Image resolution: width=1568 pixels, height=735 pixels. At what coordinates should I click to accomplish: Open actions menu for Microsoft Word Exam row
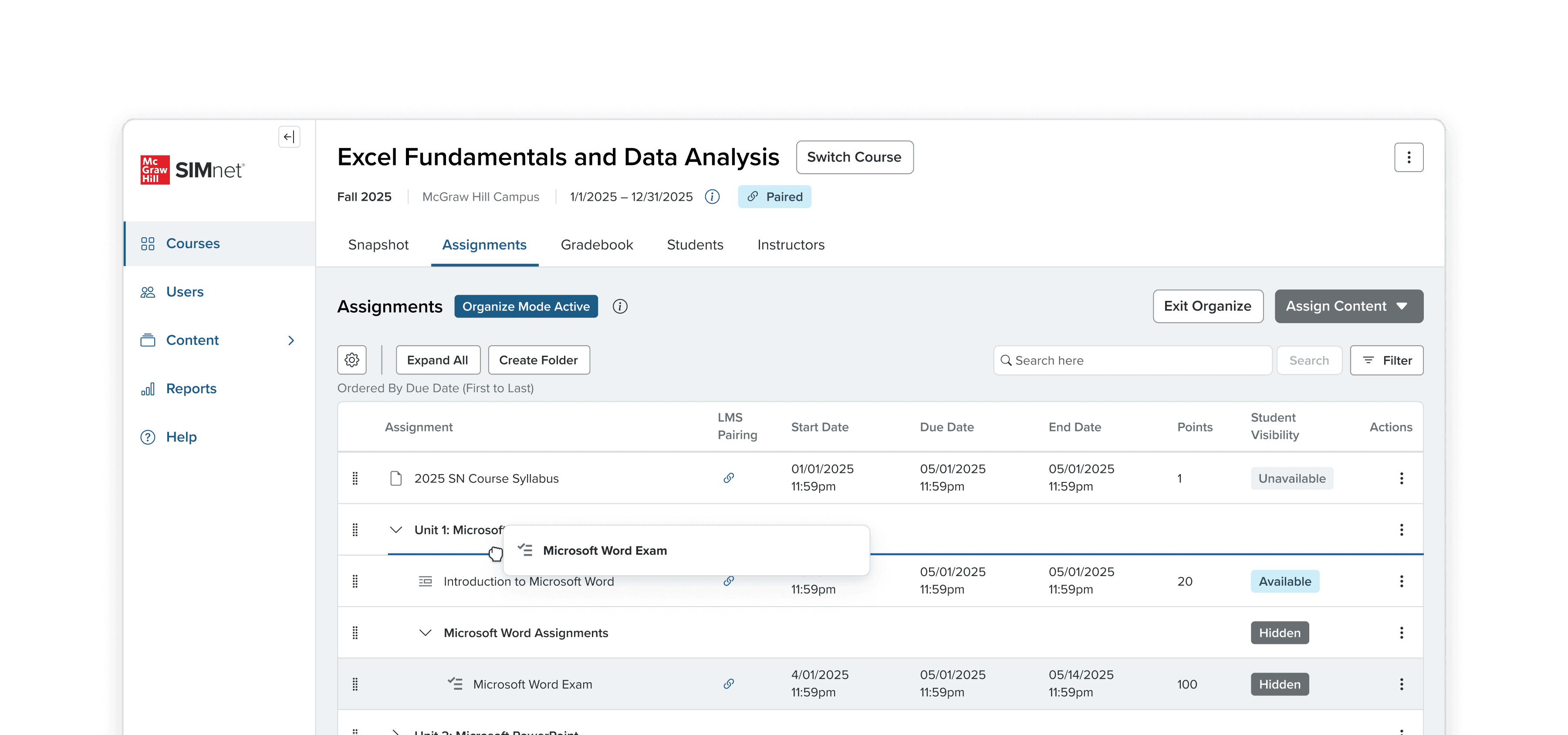click(1401, 684)
